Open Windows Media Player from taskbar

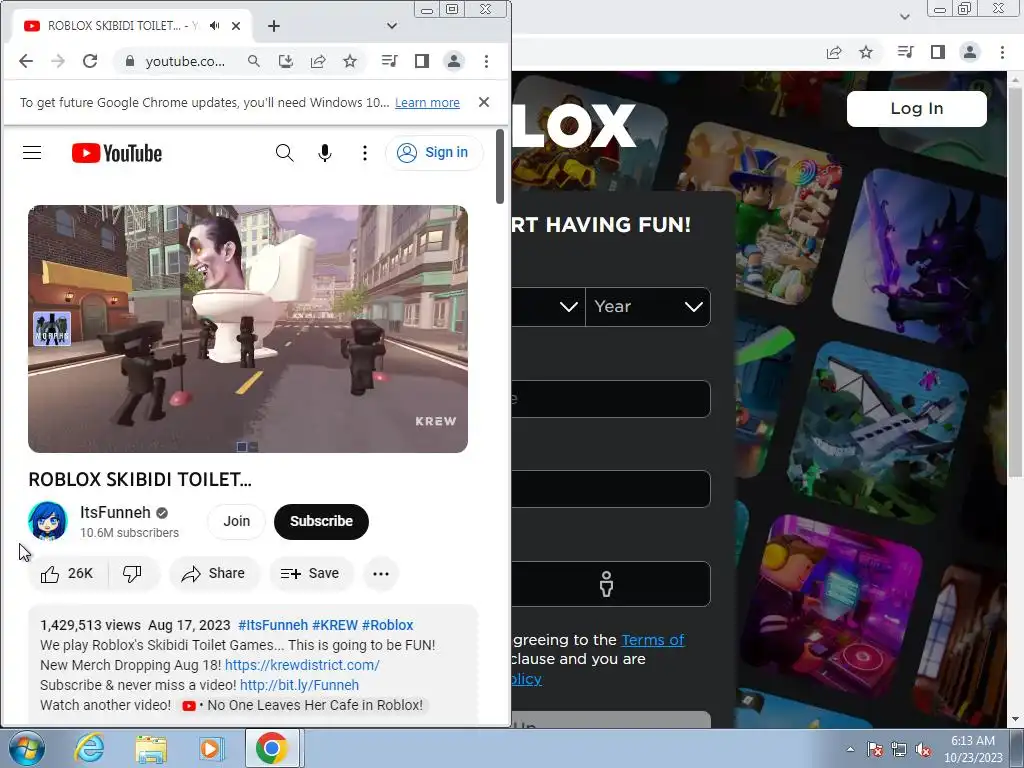tap(211, 748)
